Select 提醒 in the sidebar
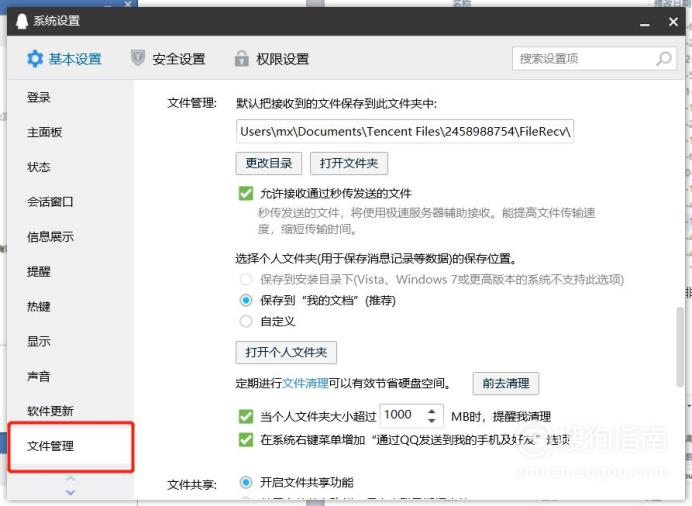 tap(39, 271)
